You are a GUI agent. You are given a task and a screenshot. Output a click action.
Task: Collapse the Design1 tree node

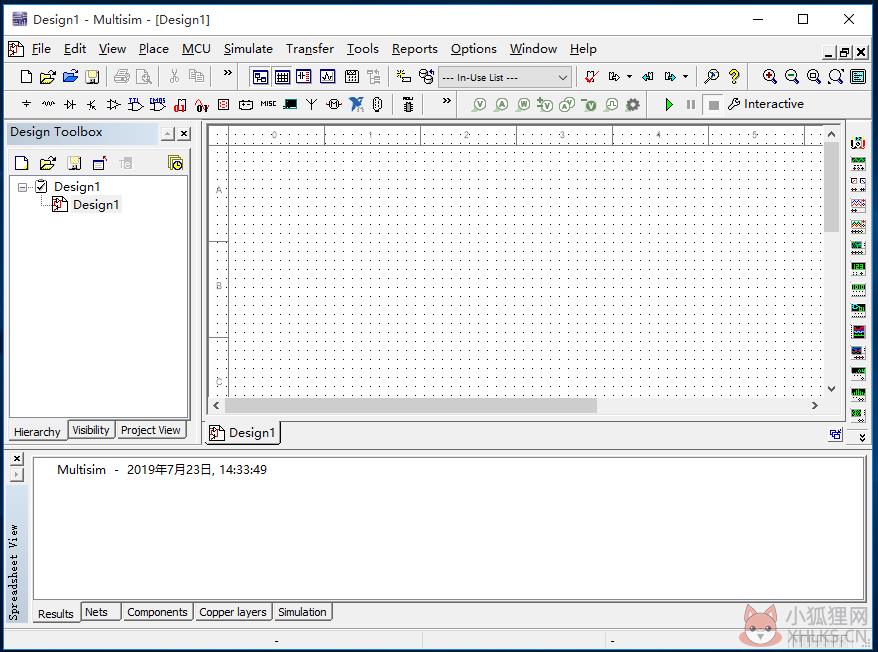pos(22,187)
